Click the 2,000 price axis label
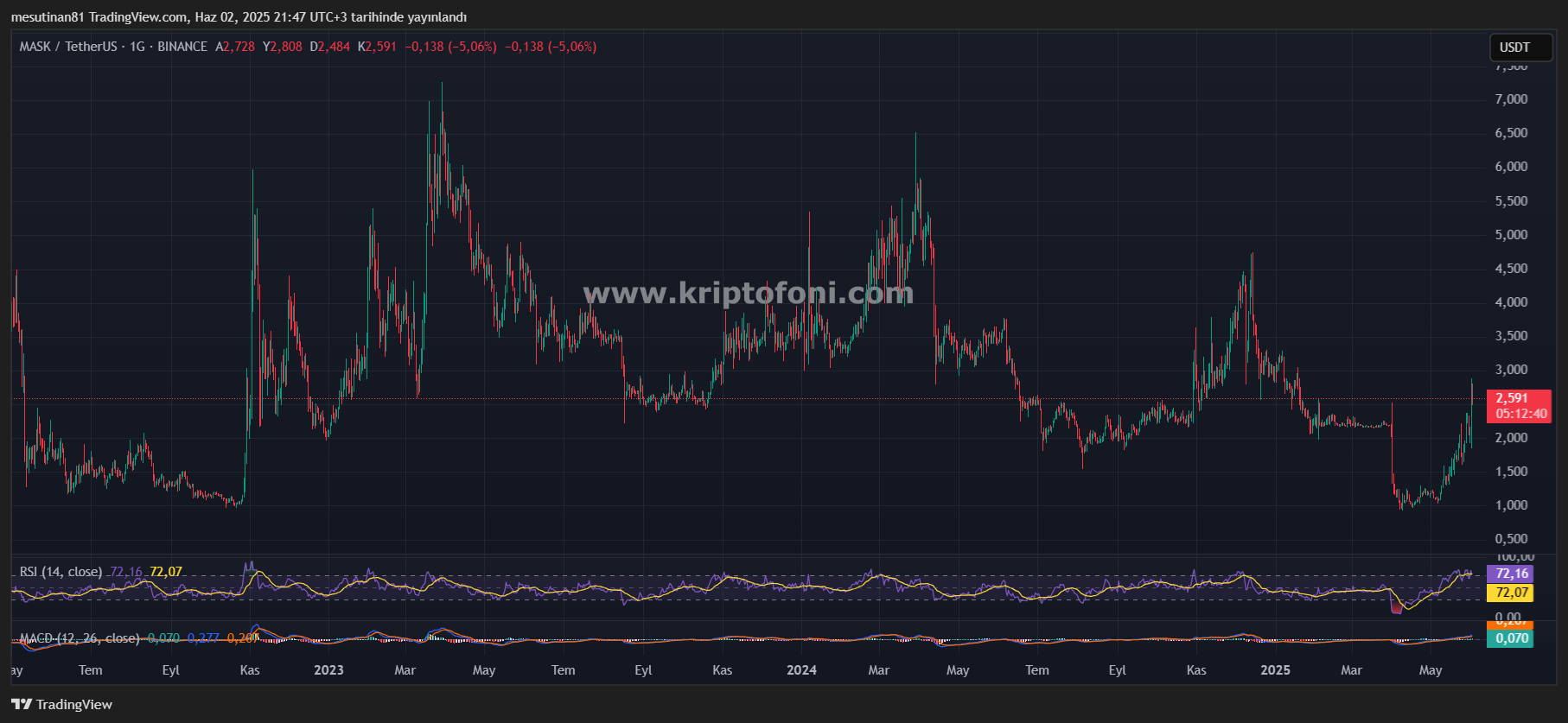 coord(1511,438)
